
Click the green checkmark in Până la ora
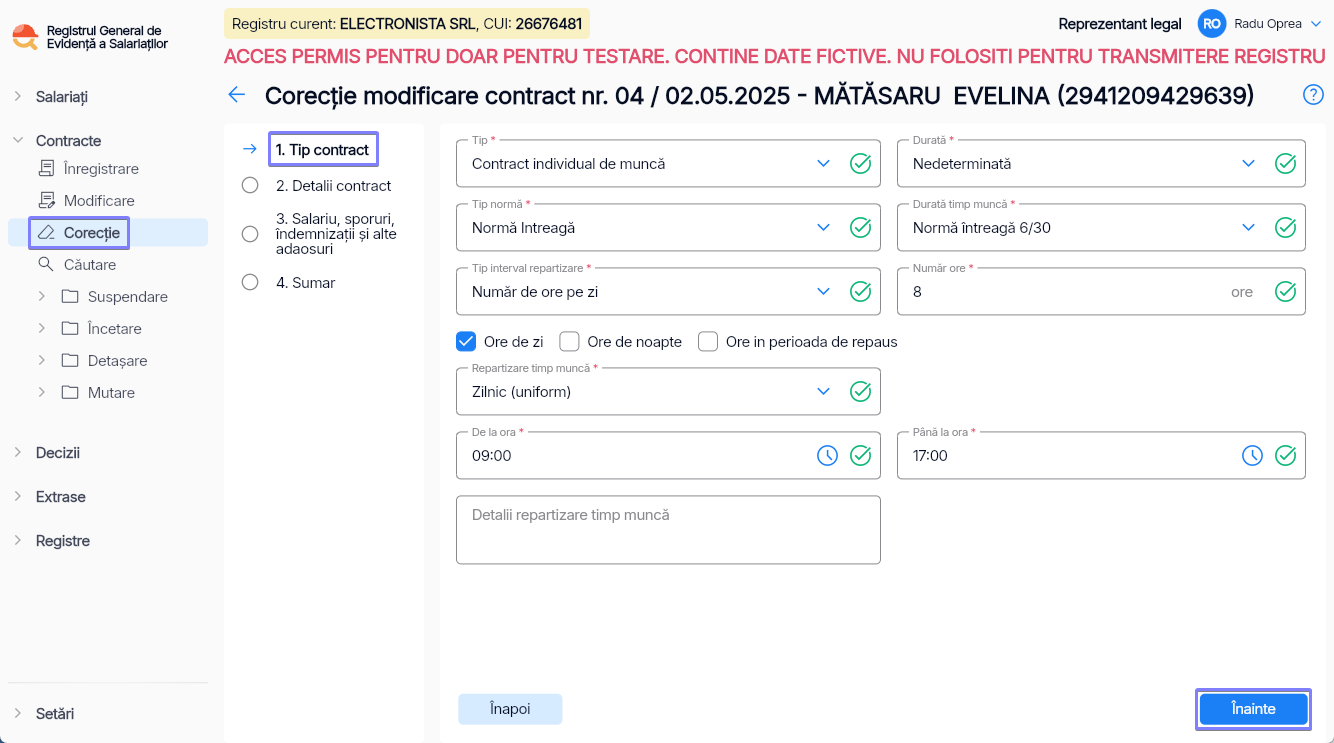point(1286,456)
